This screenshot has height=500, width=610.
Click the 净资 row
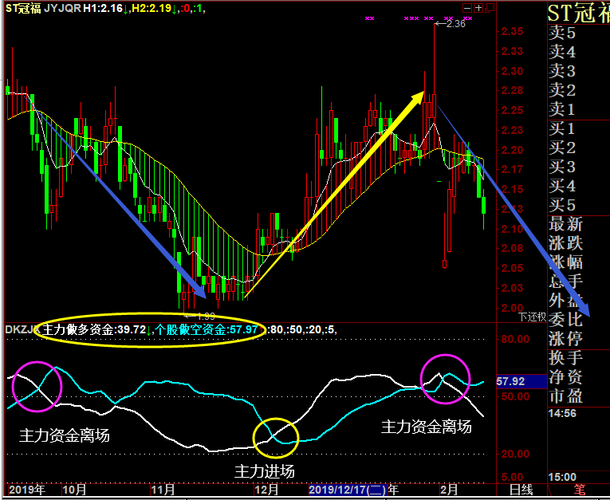tap(578, 377)
